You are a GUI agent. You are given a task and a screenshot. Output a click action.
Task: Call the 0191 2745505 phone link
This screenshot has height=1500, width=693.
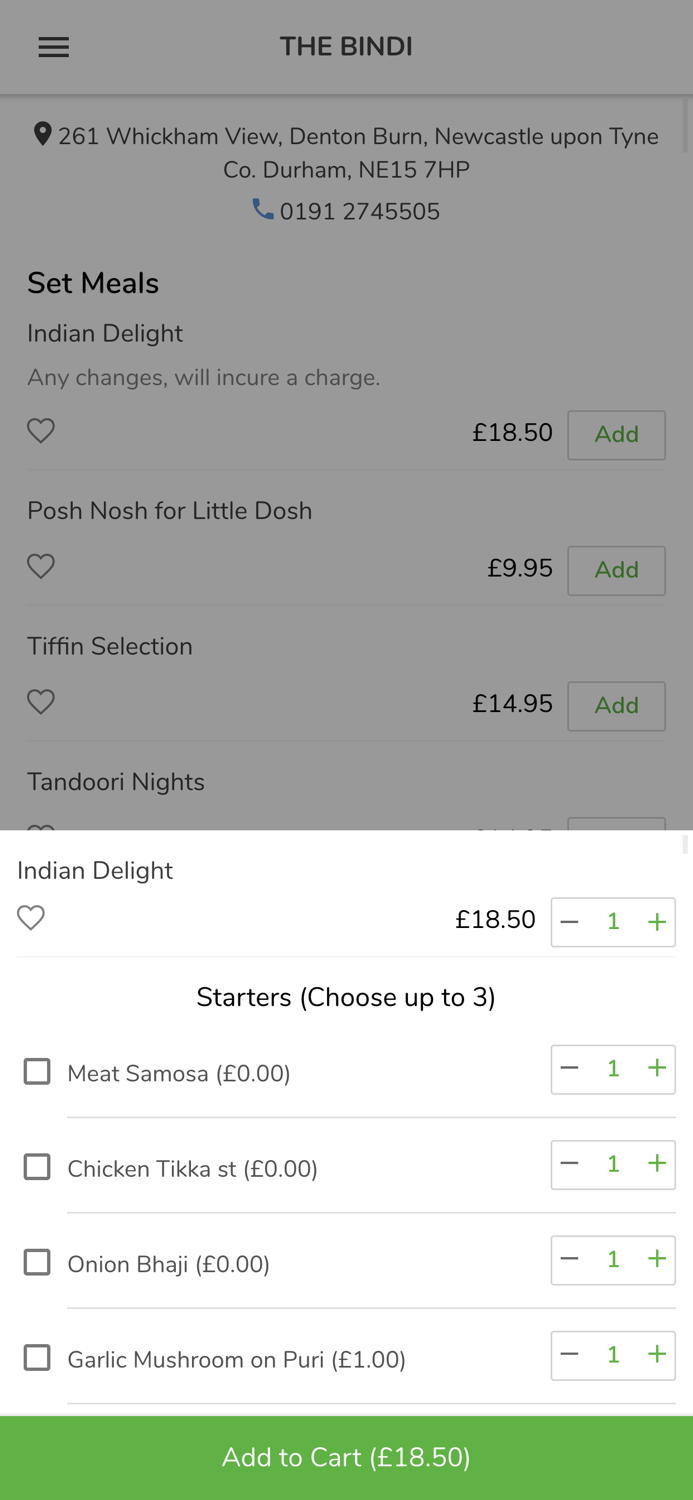click(359, 212)
